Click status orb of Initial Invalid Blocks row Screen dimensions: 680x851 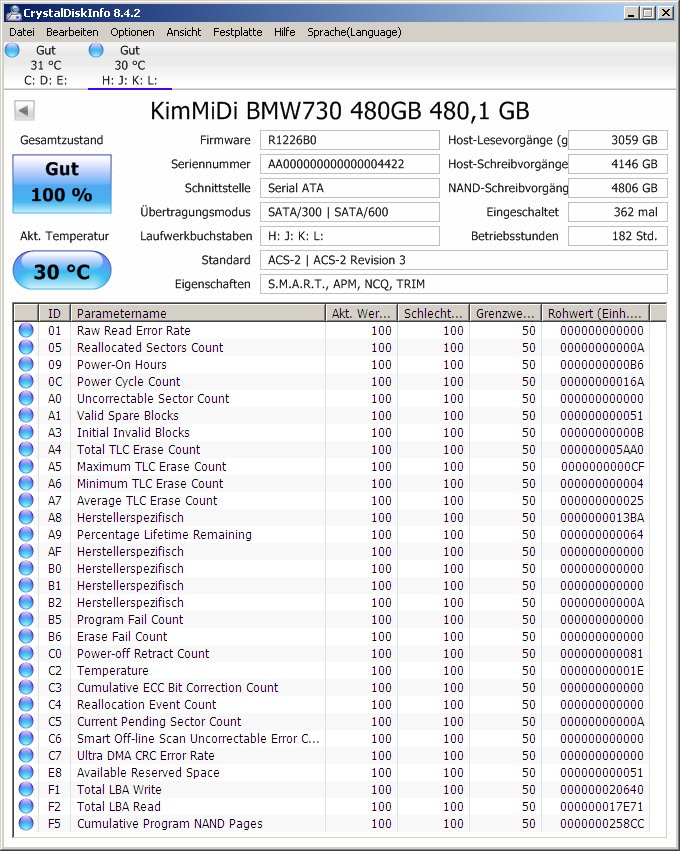coord(26,432)
